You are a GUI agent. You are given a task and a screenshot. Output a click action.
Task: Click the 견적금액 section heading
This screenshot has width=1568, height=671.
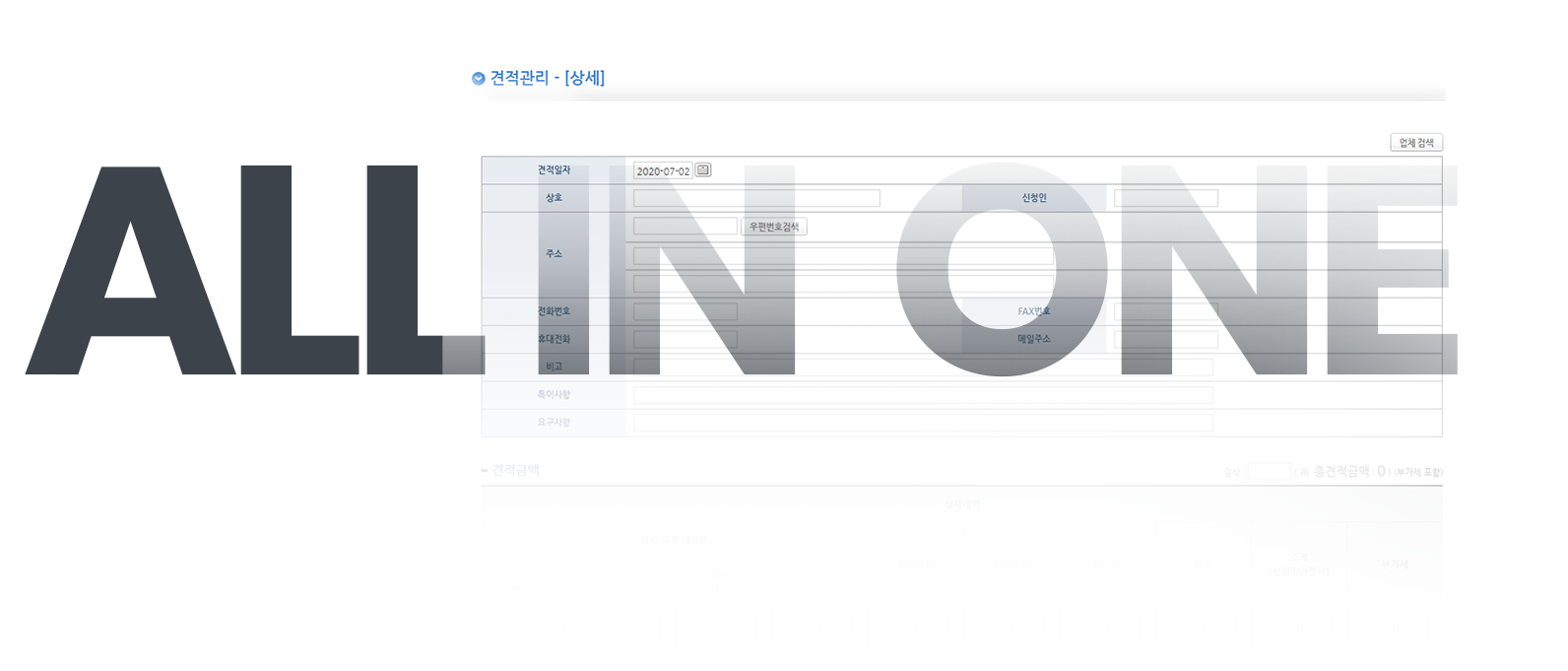click(515, 470)
